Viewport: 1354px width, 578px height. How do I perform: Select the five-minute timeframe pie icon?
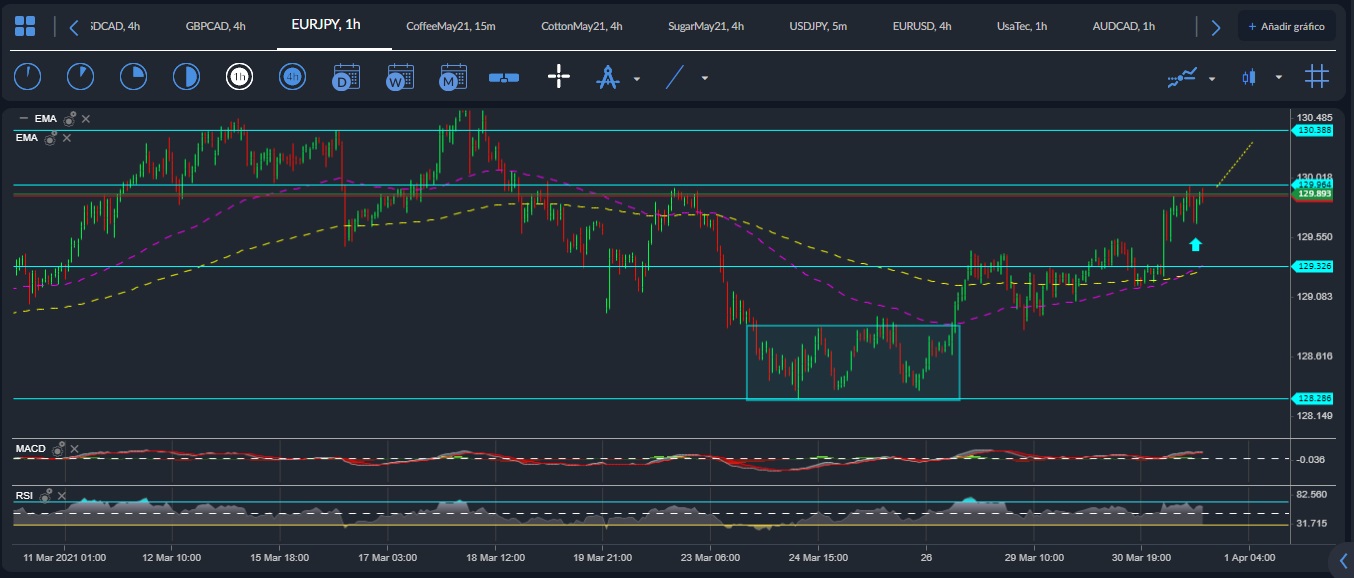tap(80, 76)
